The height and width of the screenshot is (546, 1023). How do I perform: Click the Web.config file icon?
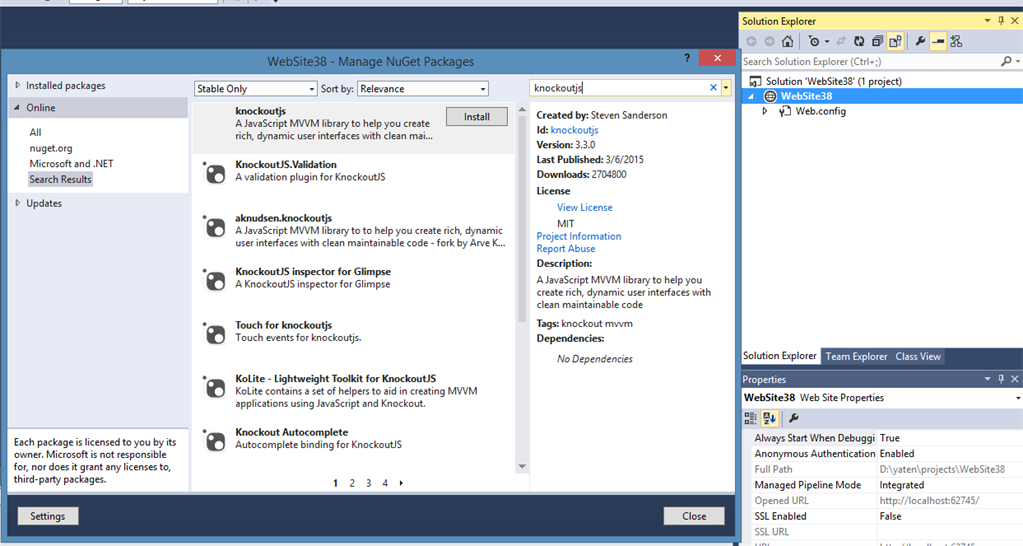pyautogui.click(x=786, y=111)
